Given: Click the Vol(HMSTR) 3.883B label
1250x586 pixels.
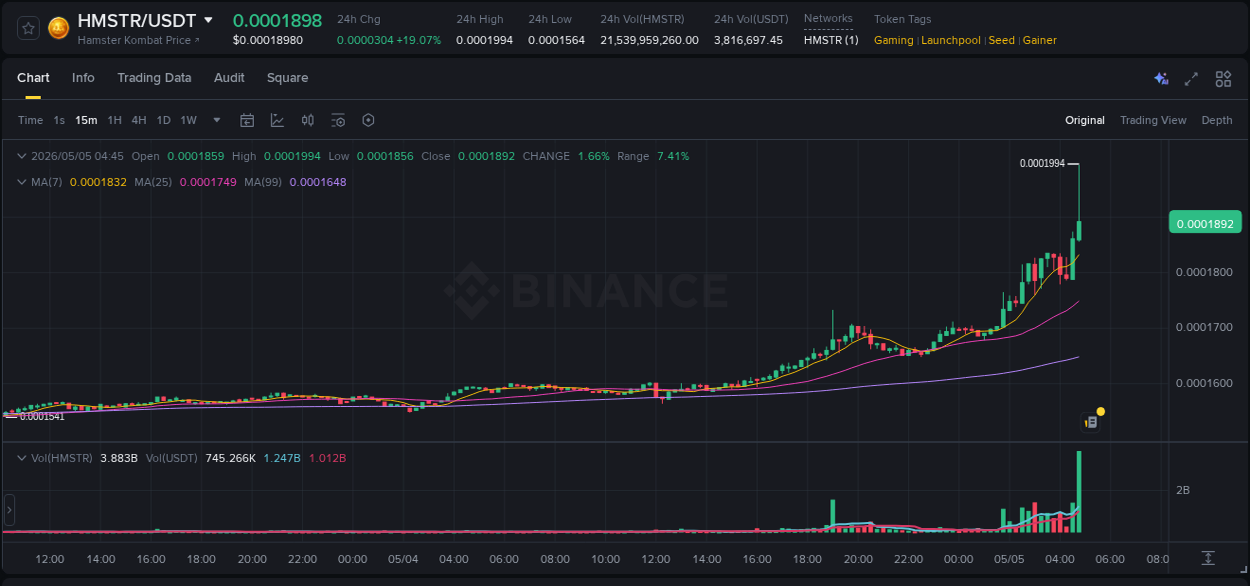Looking at the screenshot, I should [84, 458].
